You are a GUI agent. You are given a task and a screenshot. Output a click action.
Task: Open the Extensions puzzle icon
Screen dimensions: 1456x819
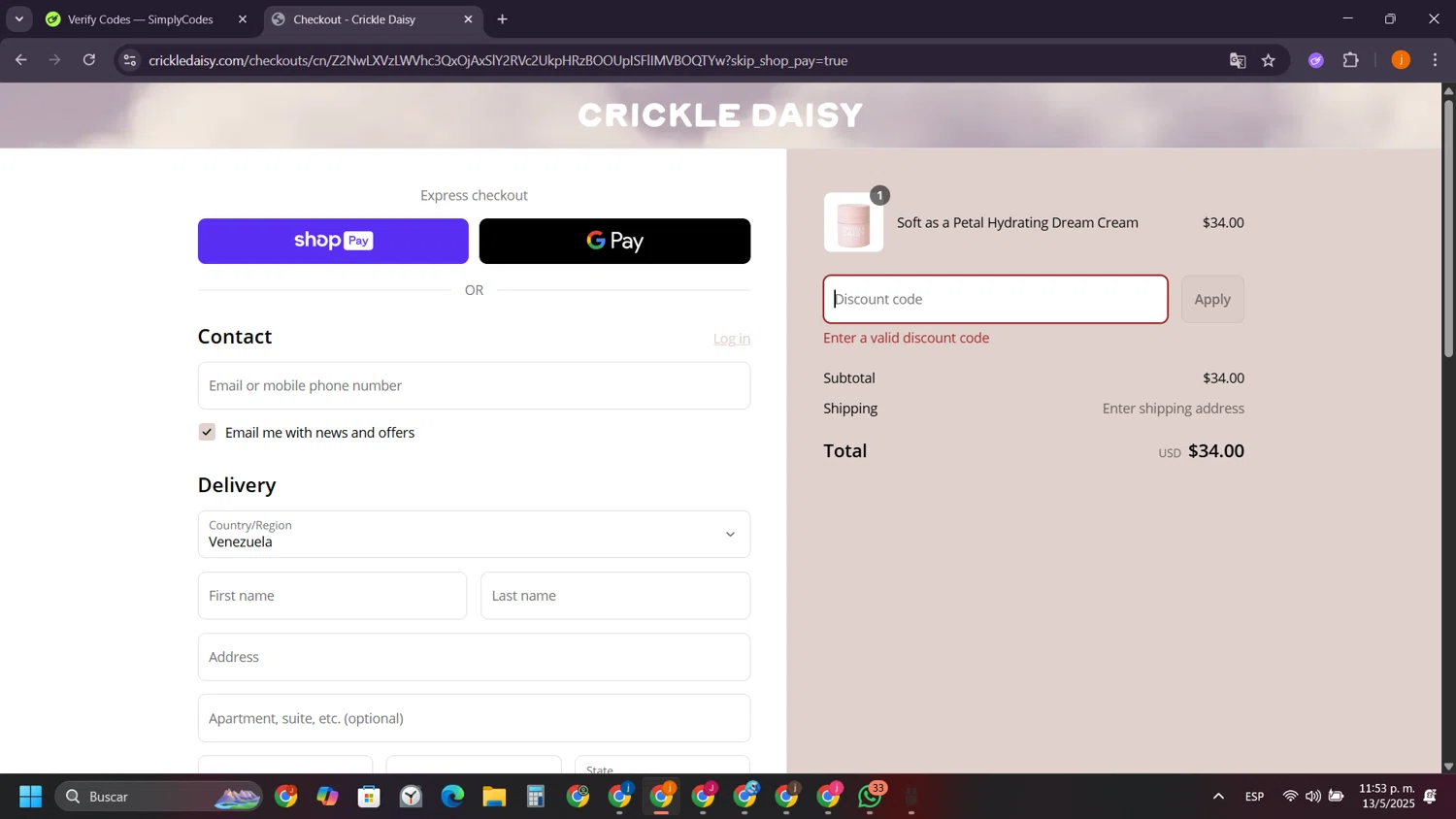tap(1350, 60)
